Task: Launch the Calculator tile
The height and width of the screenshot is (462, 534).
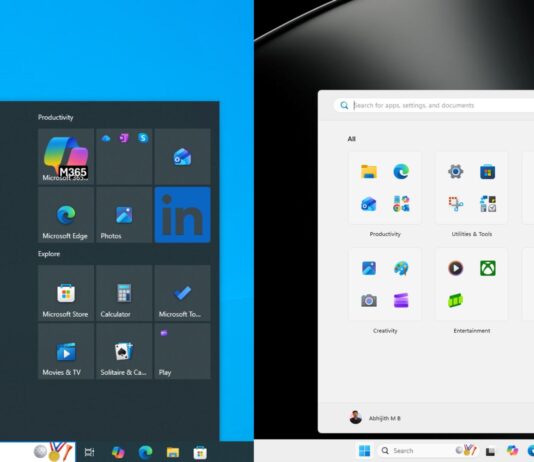Action: coord(124,293)
